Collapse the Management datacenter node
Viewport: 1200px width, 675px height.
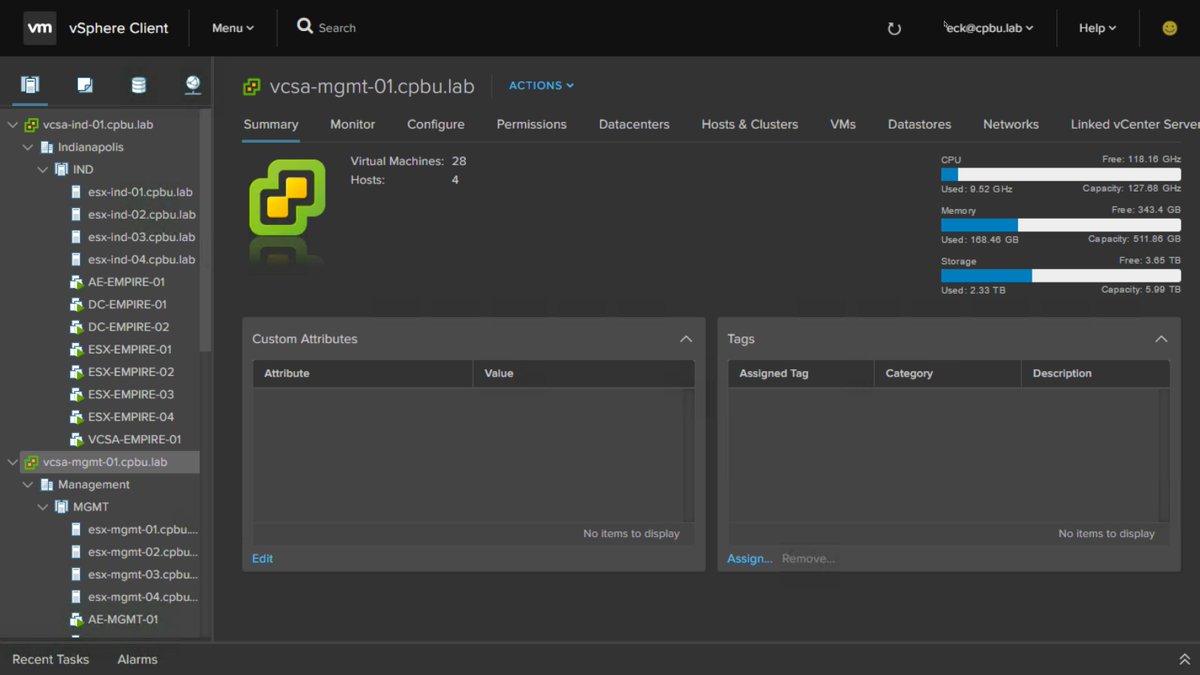tap(28, 484)
